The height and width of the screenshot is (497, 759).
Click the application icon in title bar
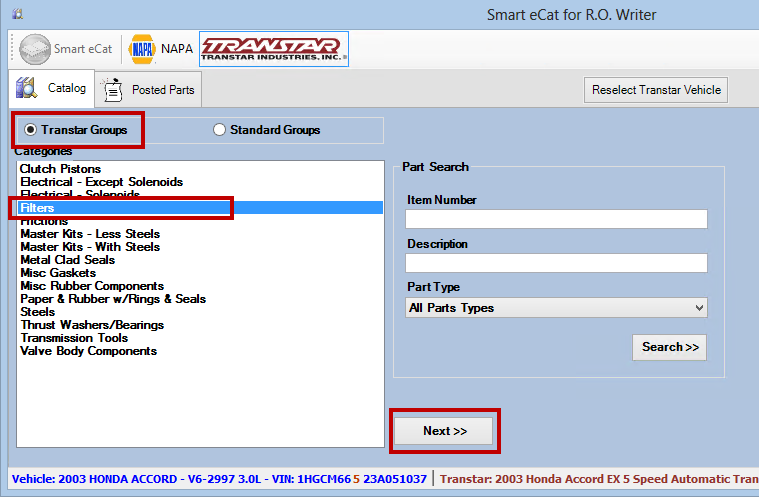pos(17,15)
